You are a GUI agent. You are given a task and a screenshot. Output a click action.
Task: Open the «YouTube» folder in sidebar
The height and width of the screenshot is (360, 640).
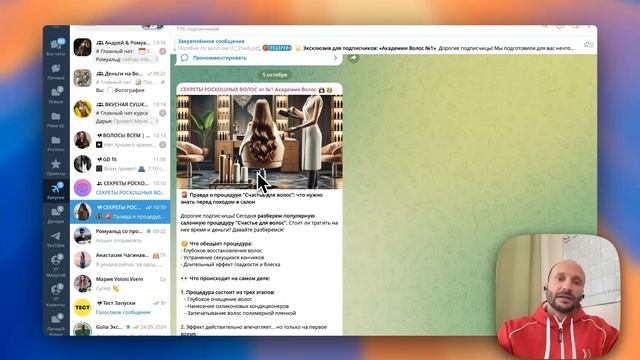pos(56,239)
